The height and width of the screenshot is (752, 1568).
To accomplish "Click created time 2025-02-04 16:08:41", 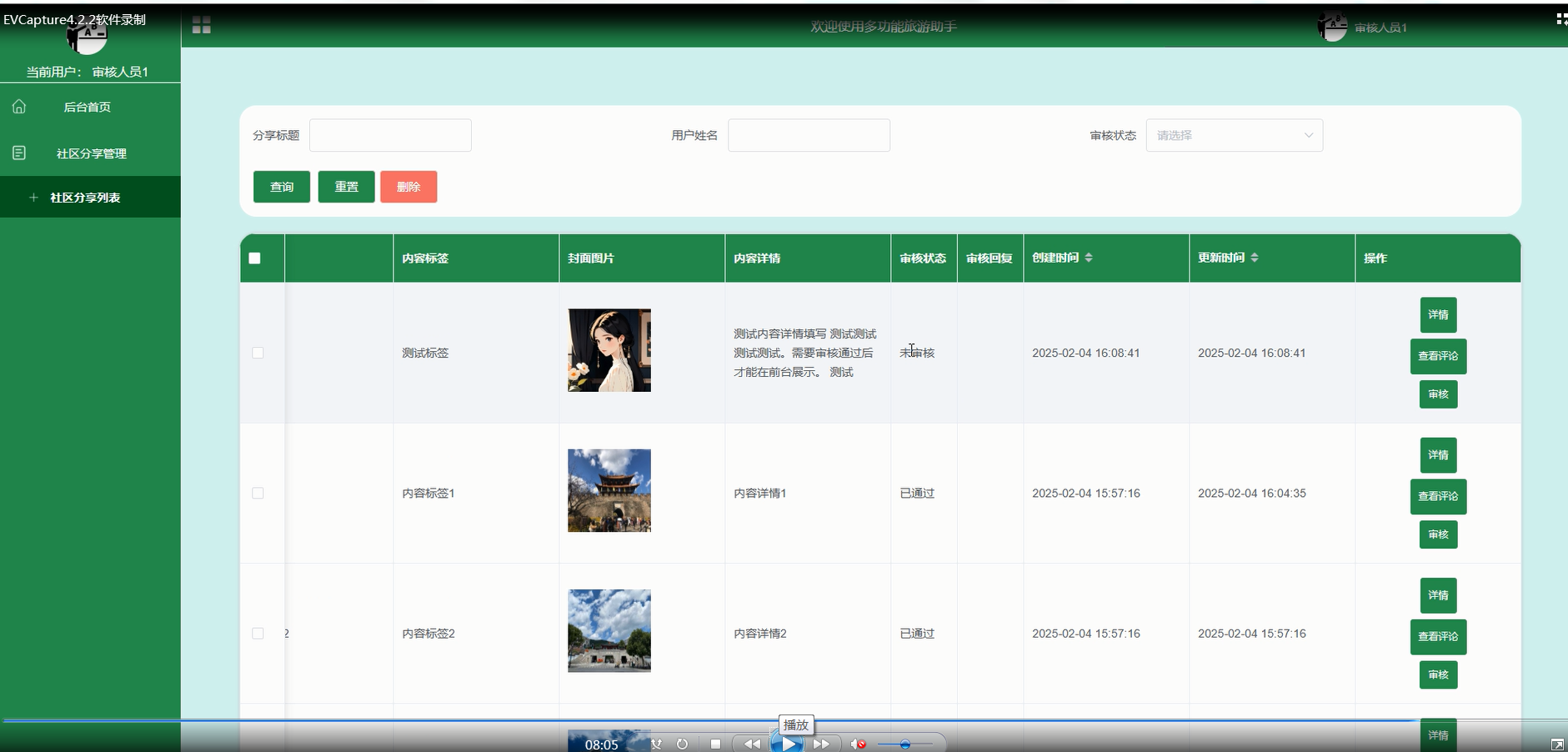I will (x=1085, y=353).
